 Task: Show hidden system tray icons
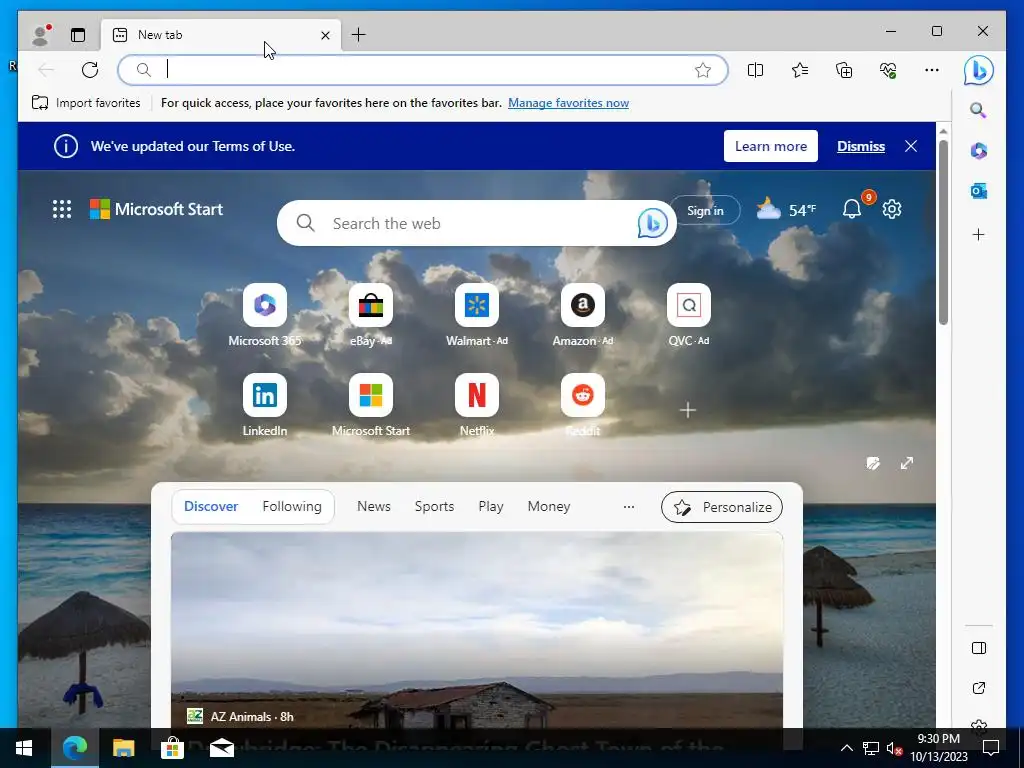pyautogui.click(x=846, y=748)
